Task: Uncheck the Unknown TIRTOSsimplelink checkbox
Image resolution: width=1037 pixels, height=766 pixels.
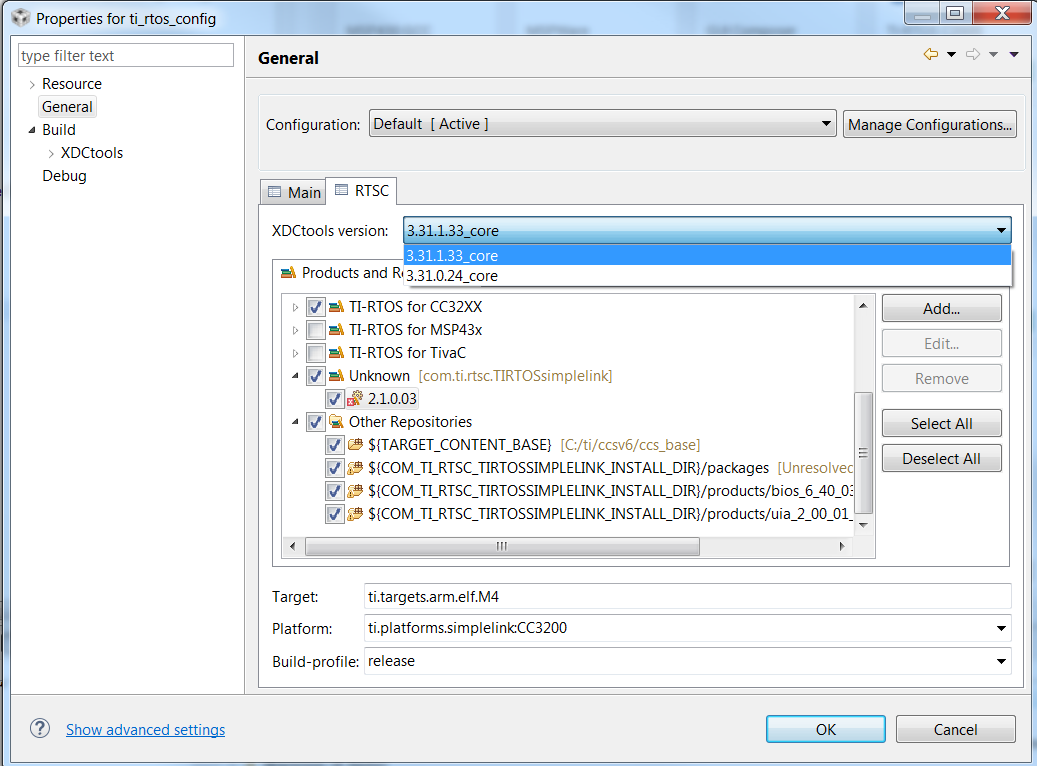Action: [x=315, y=376]
